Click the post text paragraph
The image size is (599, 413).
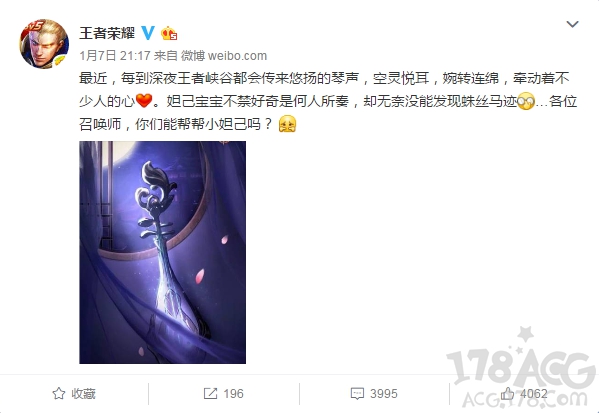tap(328, 101)
